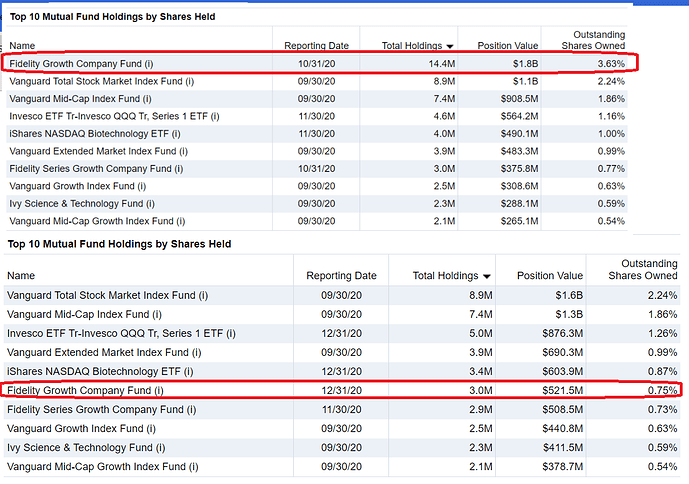Select the 0.87% outstanding shares cell
The image size is (689, 484).
(x=662, y=372)
